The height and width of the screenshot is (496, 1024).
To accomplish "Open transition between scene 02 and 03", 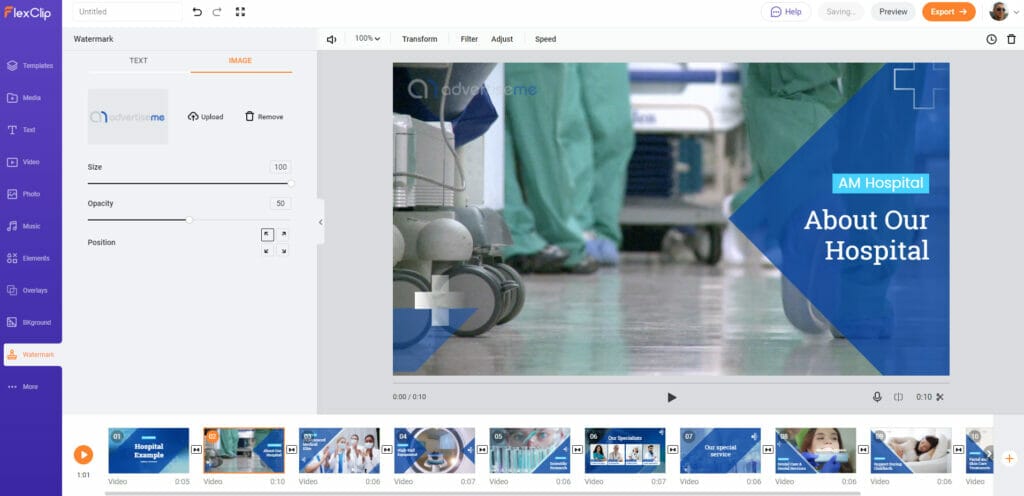I will (292, 450).
